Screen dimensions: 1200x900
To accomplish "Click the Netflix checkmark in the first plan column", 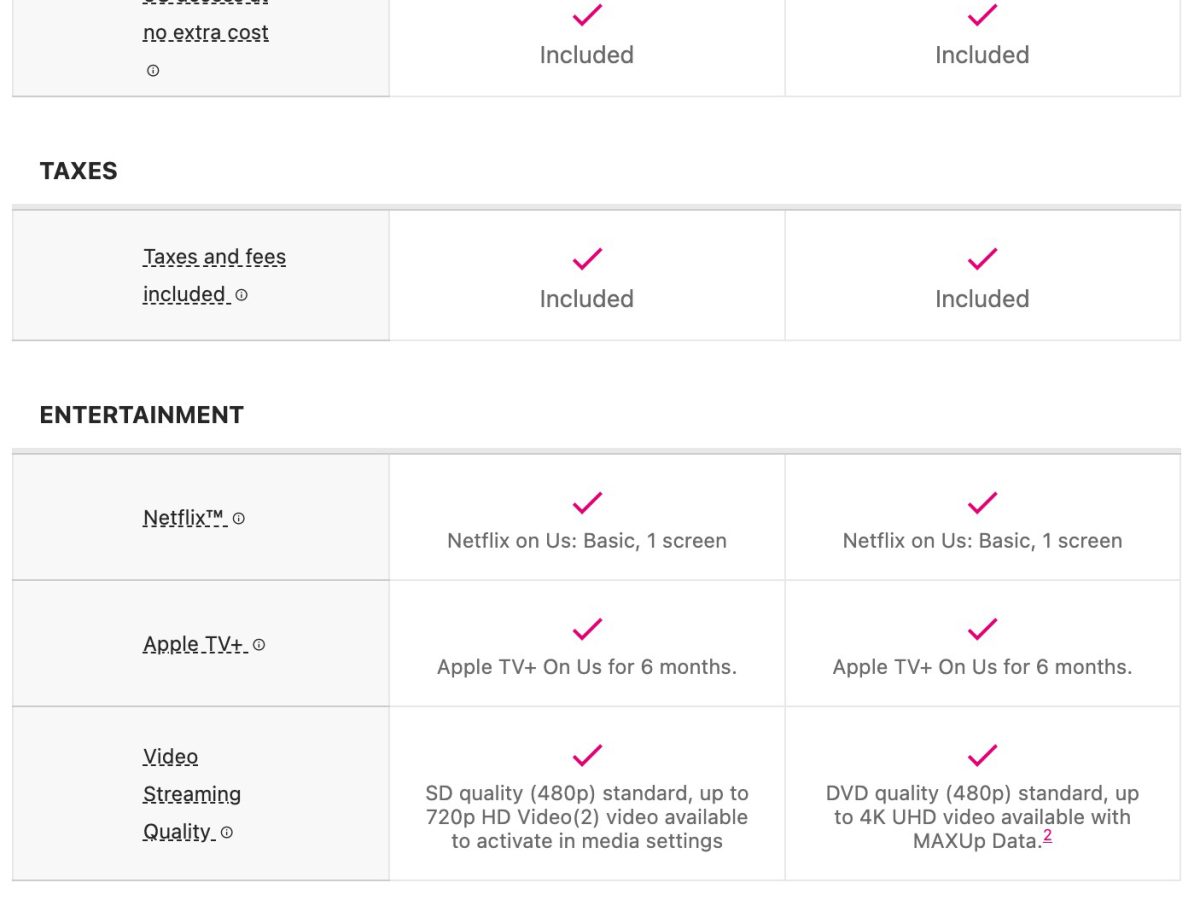I will pos(587,502).
